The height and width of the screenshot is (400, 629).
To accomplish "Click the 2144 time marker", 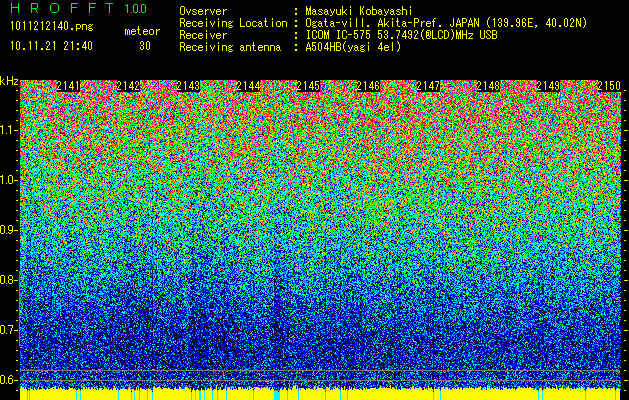I will click(x=248, y=86).
